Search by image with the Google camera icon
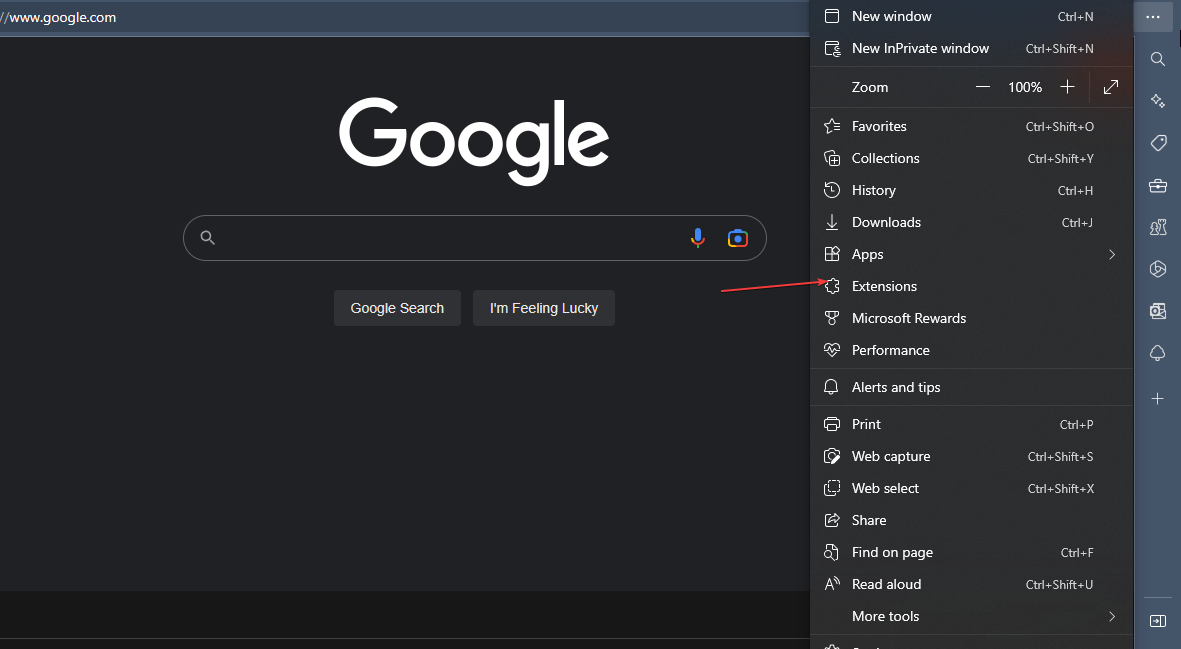This screenshot has width=1181, height=649. tap(737, 238)
